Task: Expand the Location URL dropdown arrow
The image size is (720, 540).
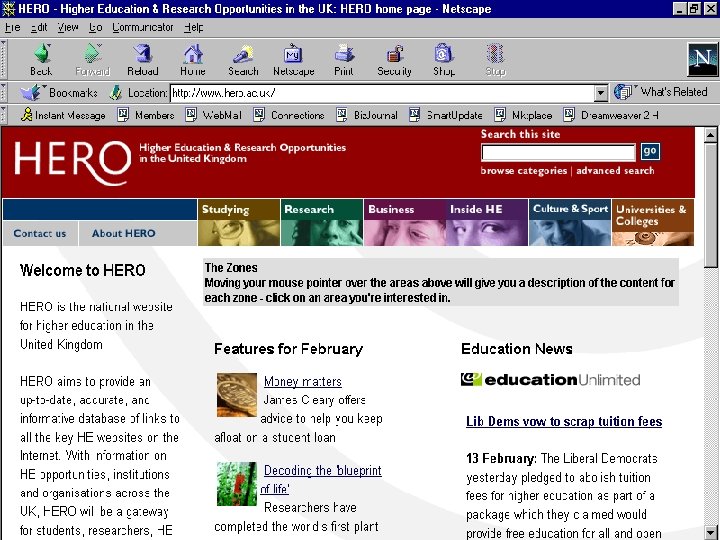Action: 600,93
